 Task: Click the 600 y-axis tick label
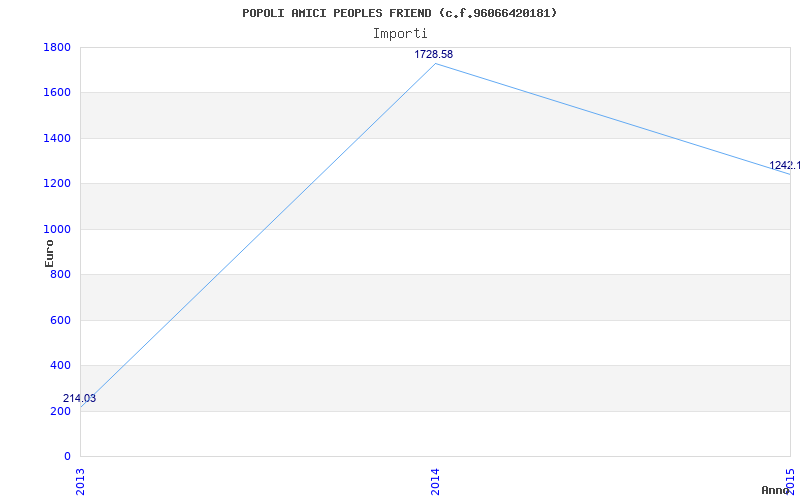coord(60,320)
